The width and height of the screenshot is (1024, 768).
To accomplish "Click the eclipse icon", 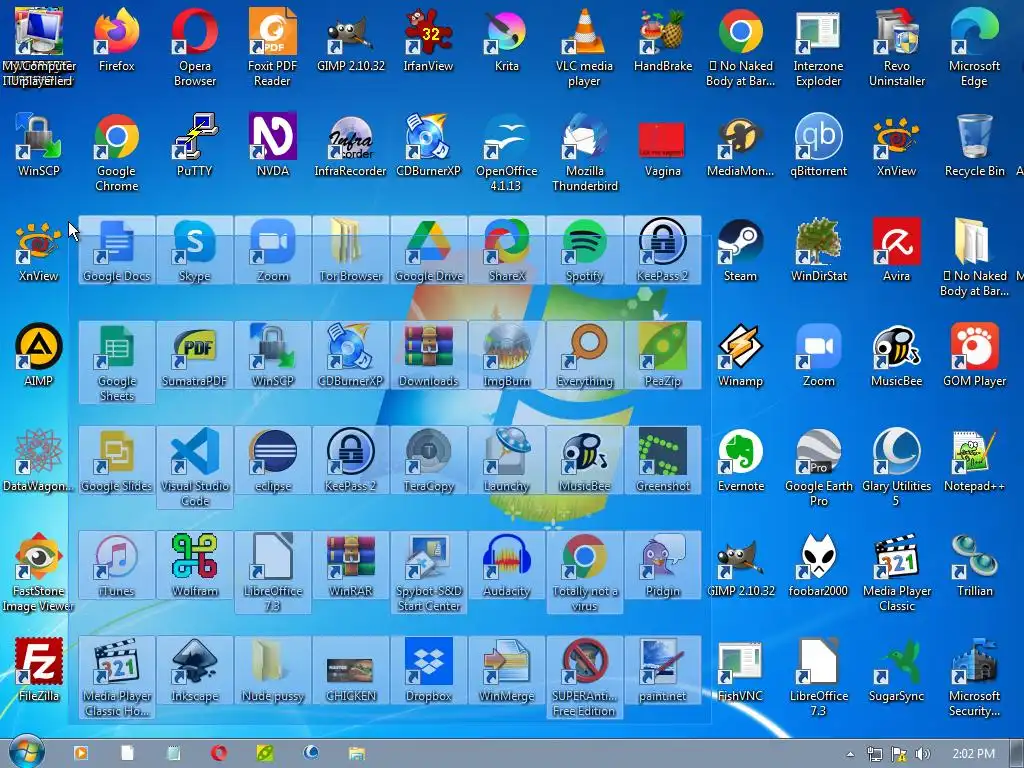I will 272,460.
